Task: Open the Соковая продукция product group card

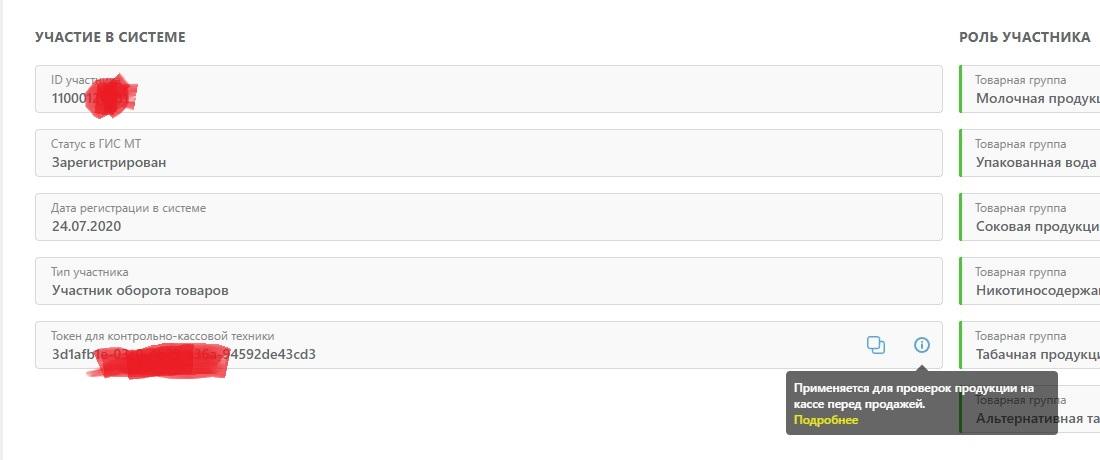Action: point(1030,217)
